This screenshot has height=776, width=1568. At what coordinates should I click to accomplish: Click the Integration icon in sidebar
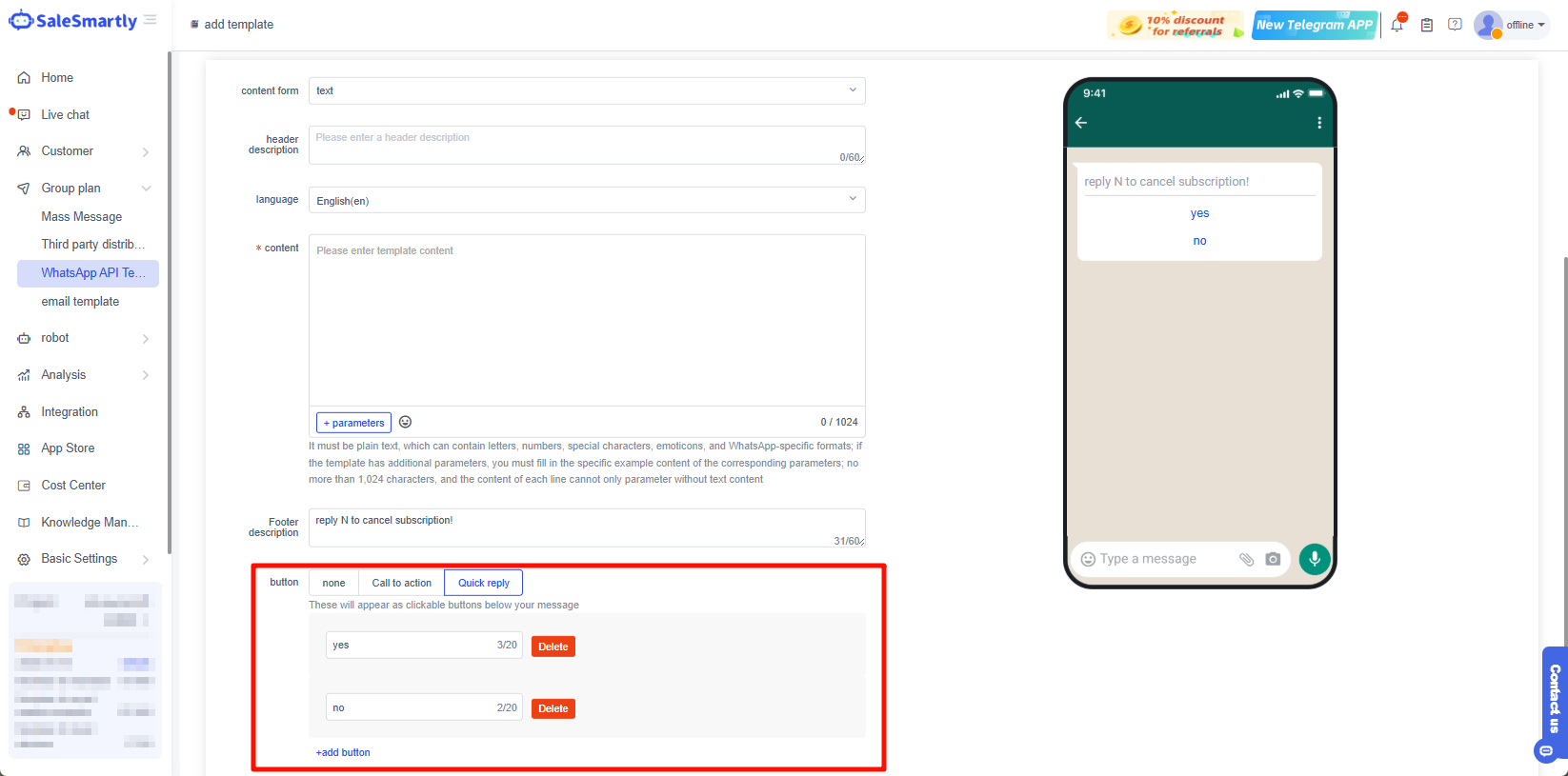[24, 412]
